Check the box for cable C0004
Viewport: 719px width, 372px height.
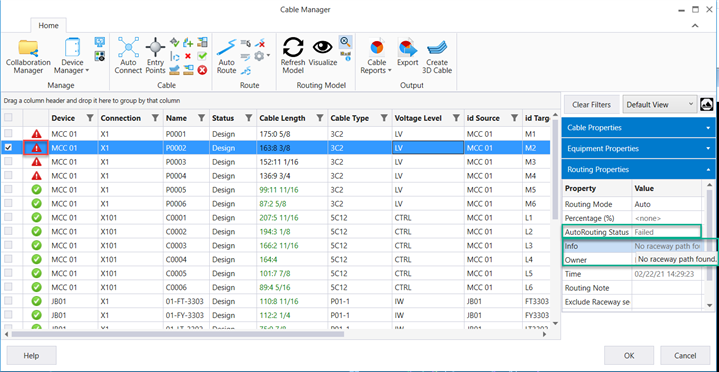[8, 259]
